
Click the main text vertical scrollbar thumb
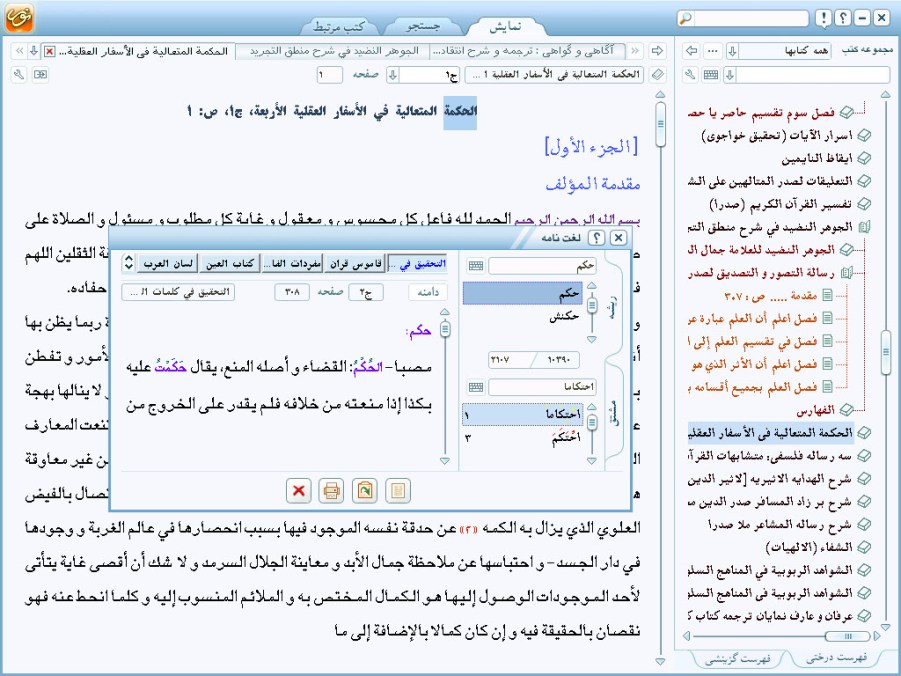pos(660,124)
